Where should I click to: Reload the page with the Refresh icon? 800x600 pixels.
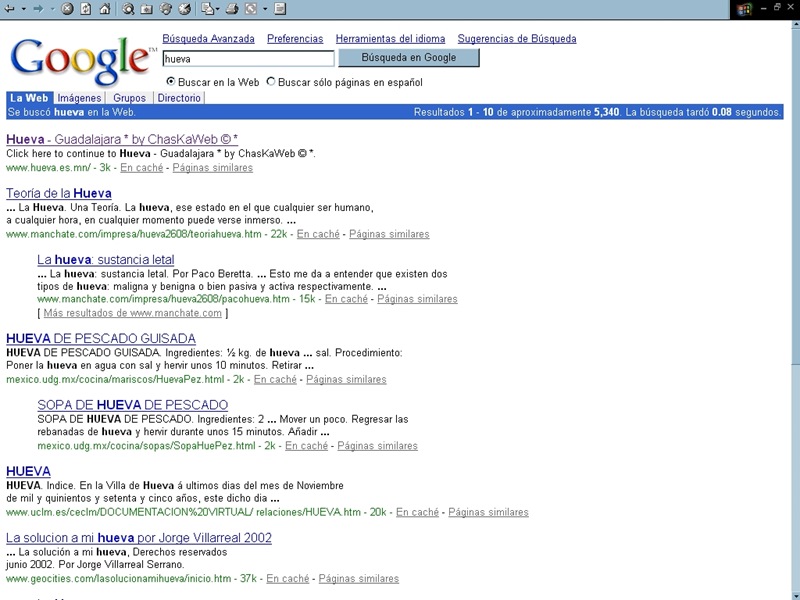[x=86, y=9]
